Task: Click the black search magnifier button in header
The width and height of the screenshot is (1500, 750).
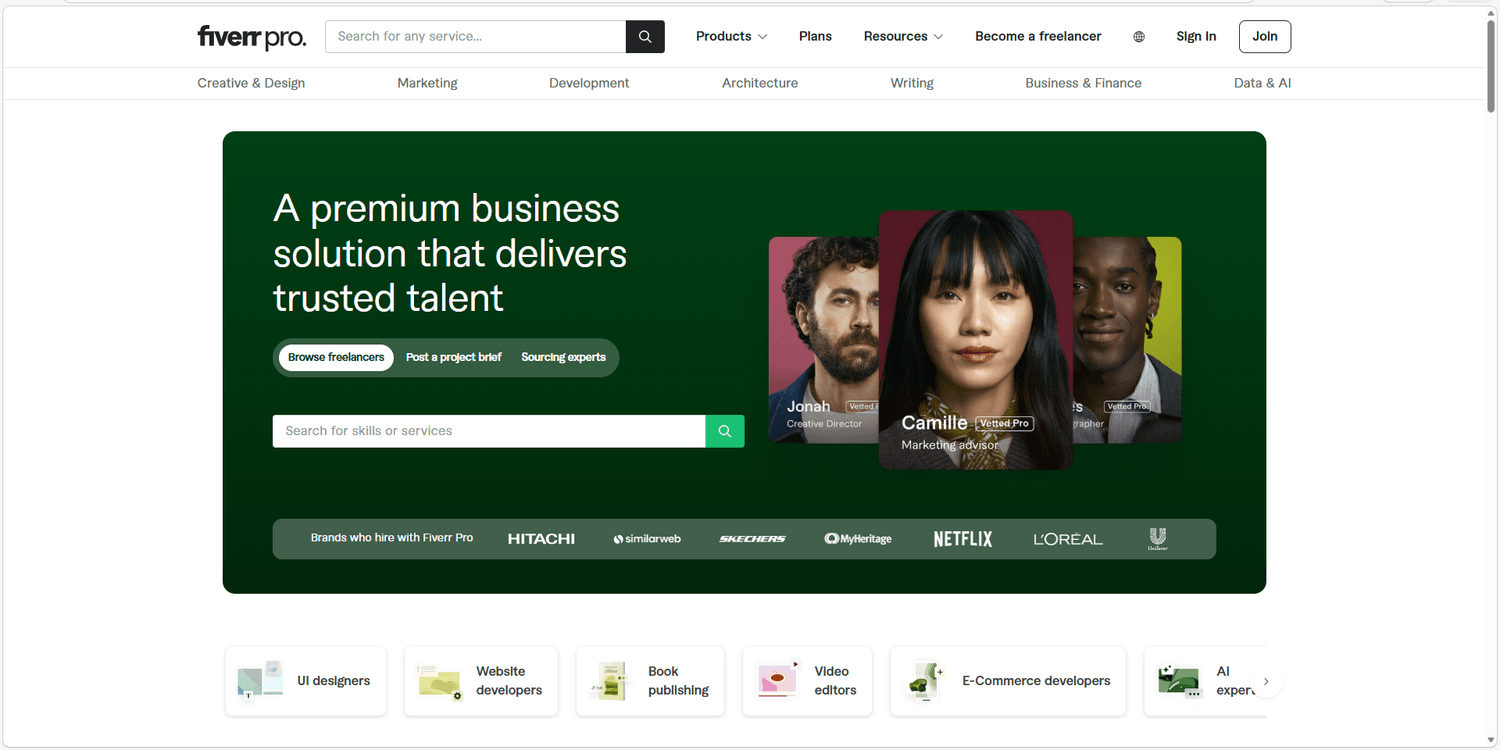Action: coord(645,37)
